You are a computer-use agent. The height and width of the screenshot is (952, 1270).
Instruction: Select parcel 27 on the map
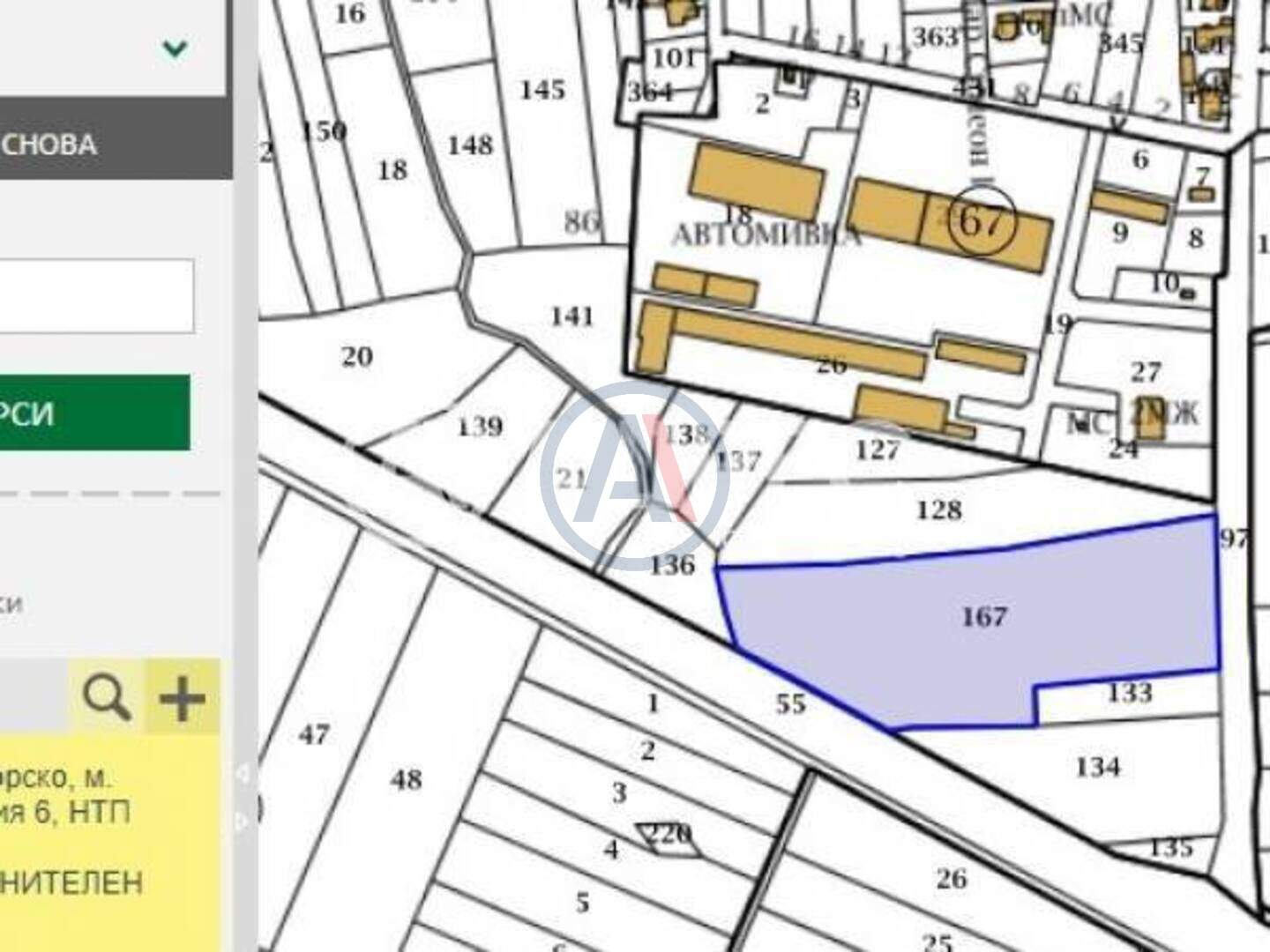[1146, 371]
